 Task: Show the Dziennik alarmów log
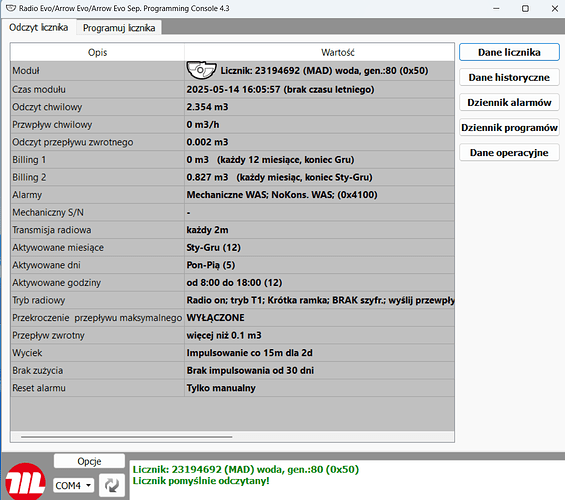[509, 102]
